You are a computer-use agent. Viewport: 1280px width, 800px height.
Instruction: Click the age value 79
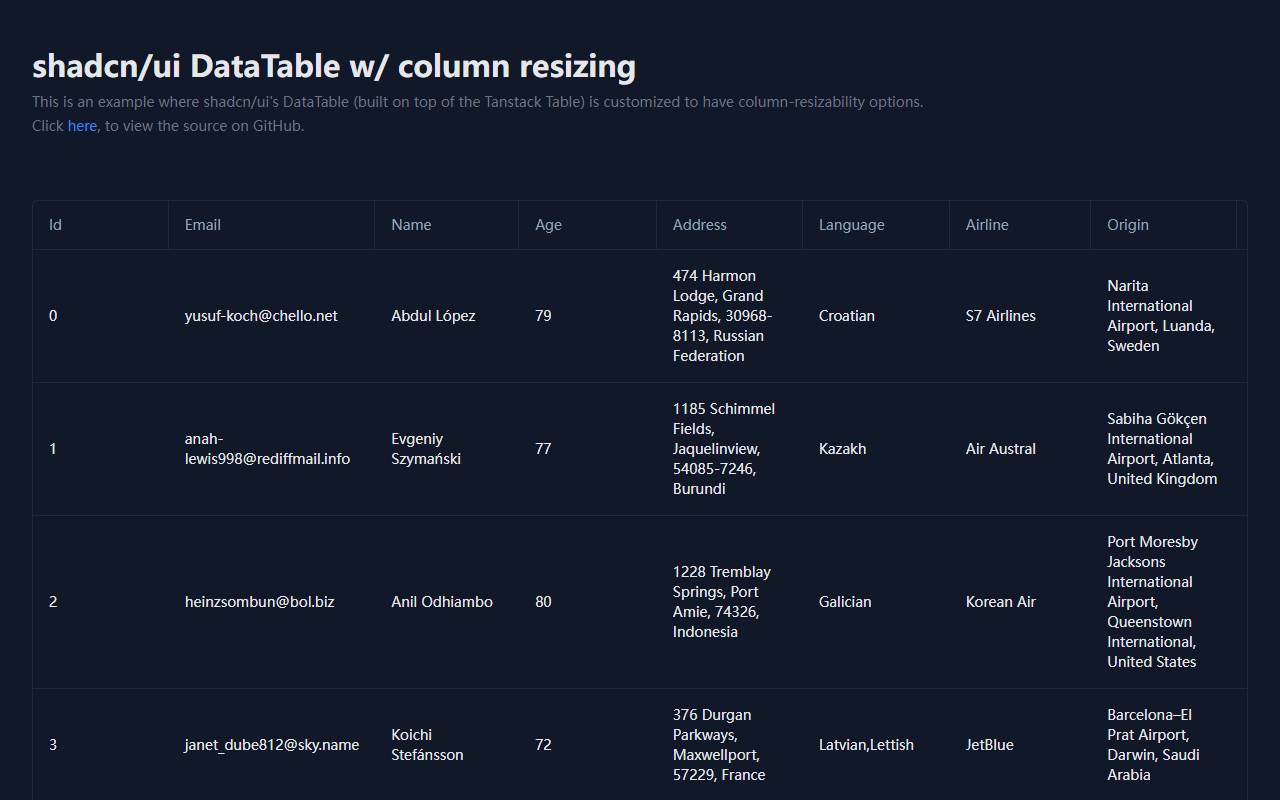(x=543, y=316)
